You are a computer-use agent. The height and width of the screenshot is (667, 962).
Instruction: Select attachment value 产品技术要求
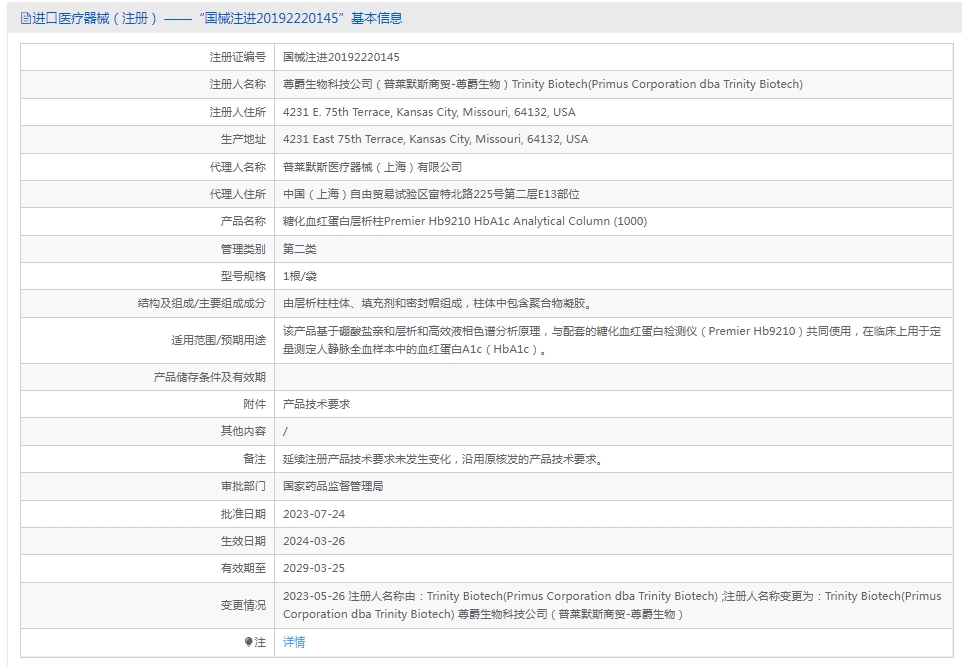tap(317, 404)
